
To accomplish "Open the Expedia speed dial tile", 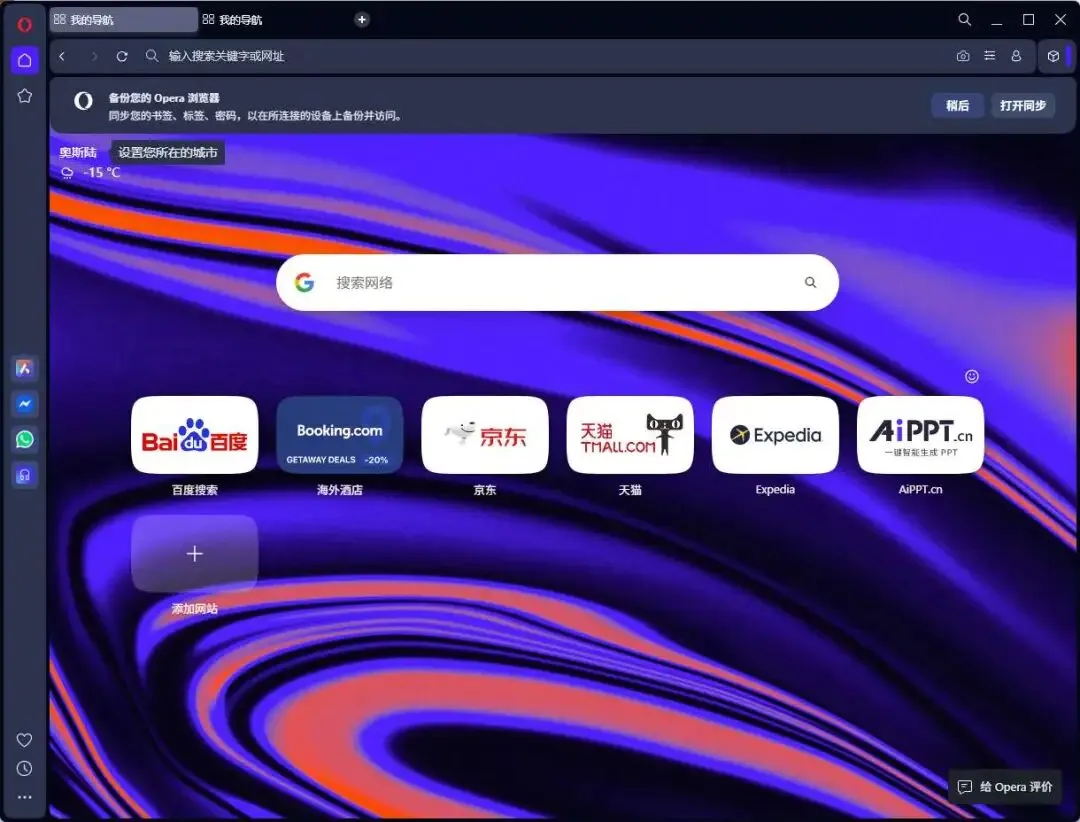I will point(776,435).
